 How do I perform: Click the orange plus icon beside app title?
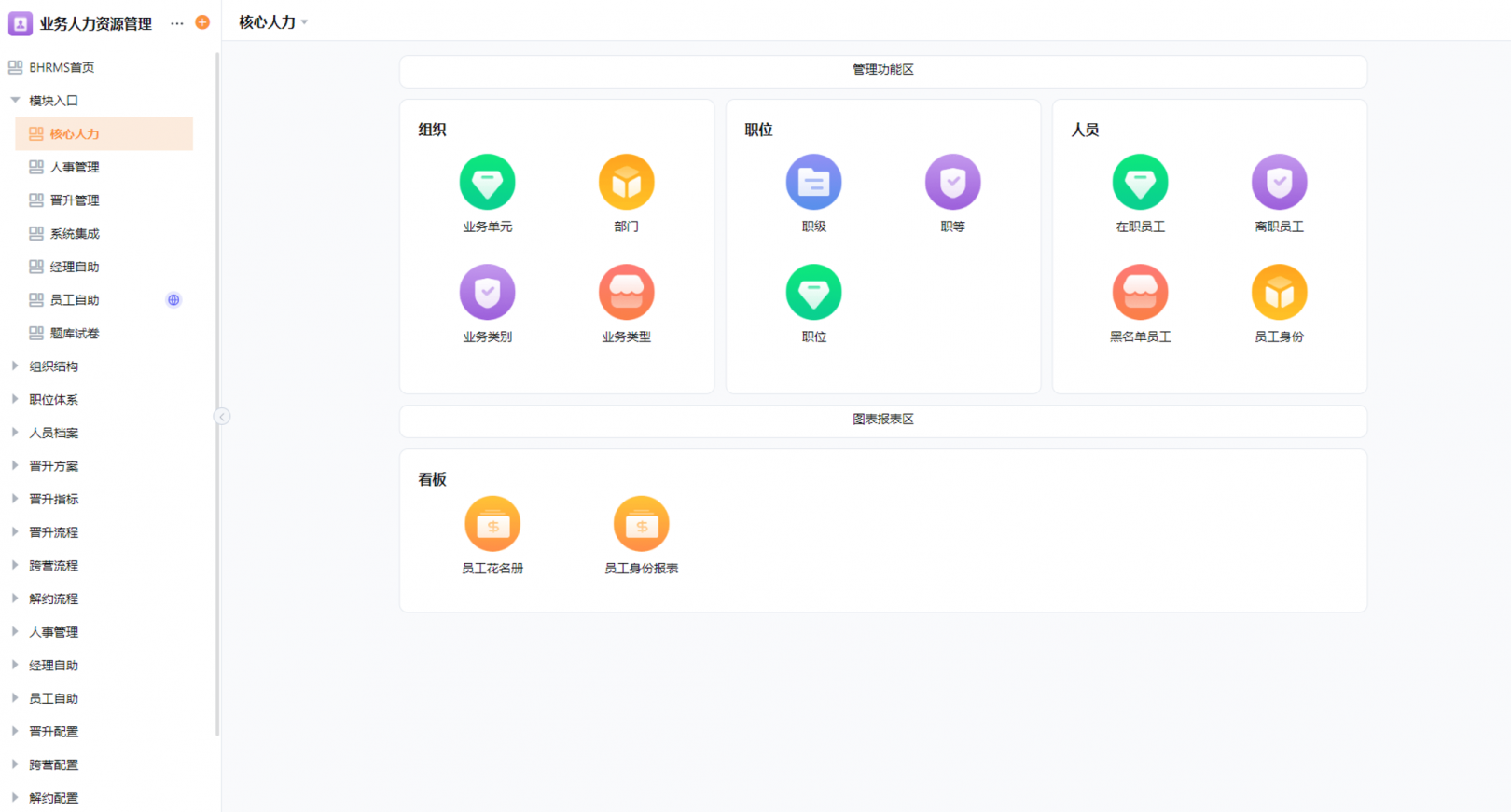click(202, 22)
